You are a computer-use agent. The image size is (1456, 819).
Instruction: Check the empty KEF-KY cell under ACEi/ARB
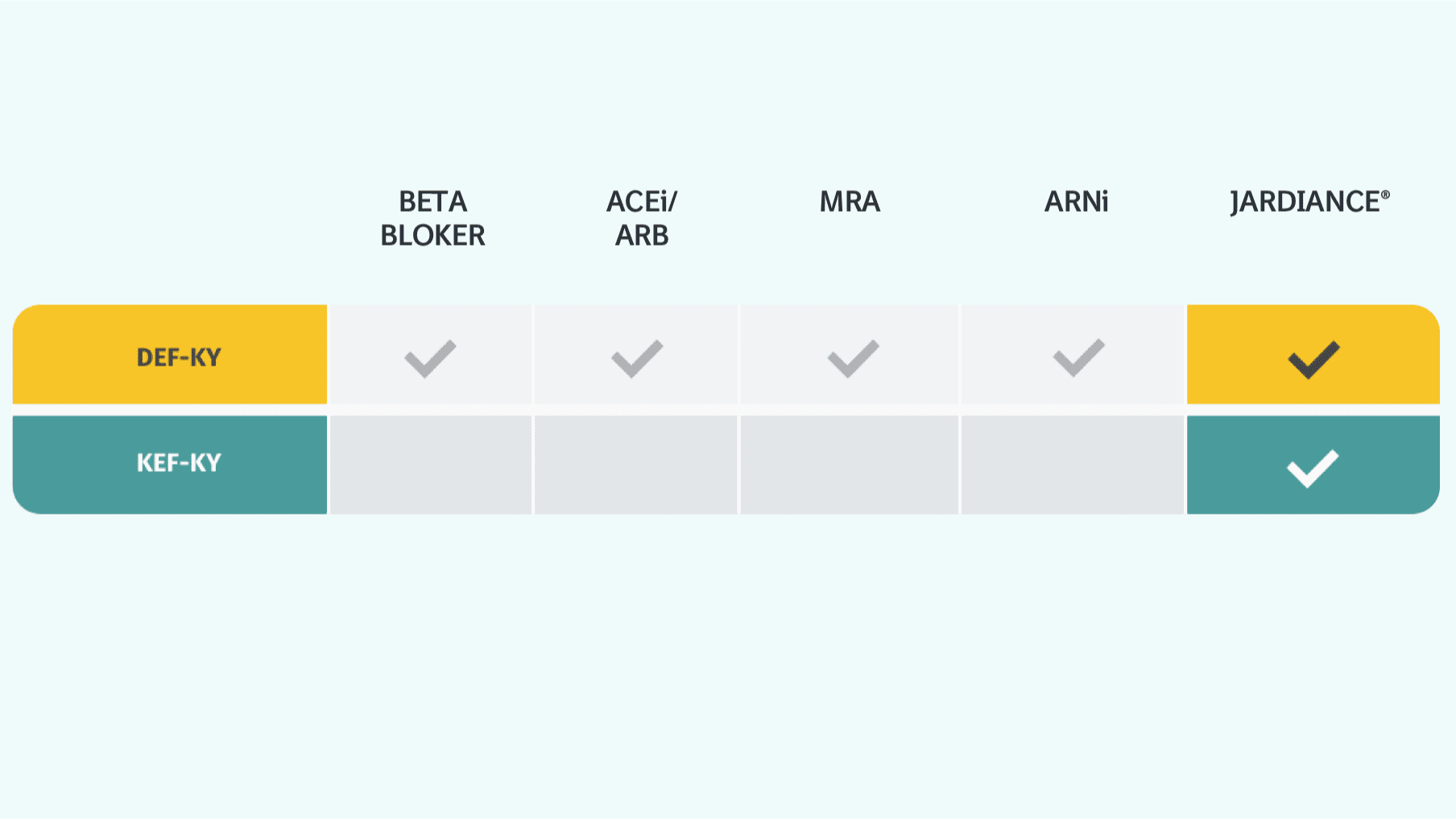pyautogui.click(x=636, y=465)
